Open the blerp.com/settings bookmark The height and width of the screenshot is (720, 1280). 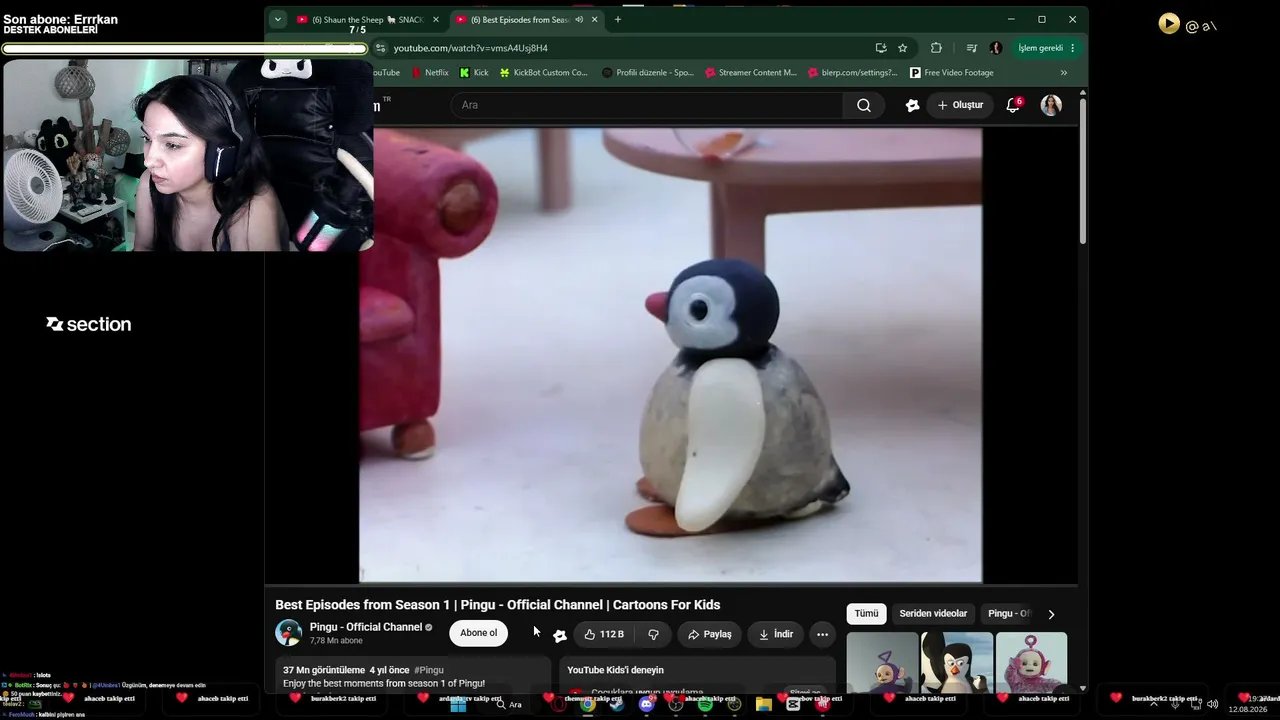[x=853, y=72]
